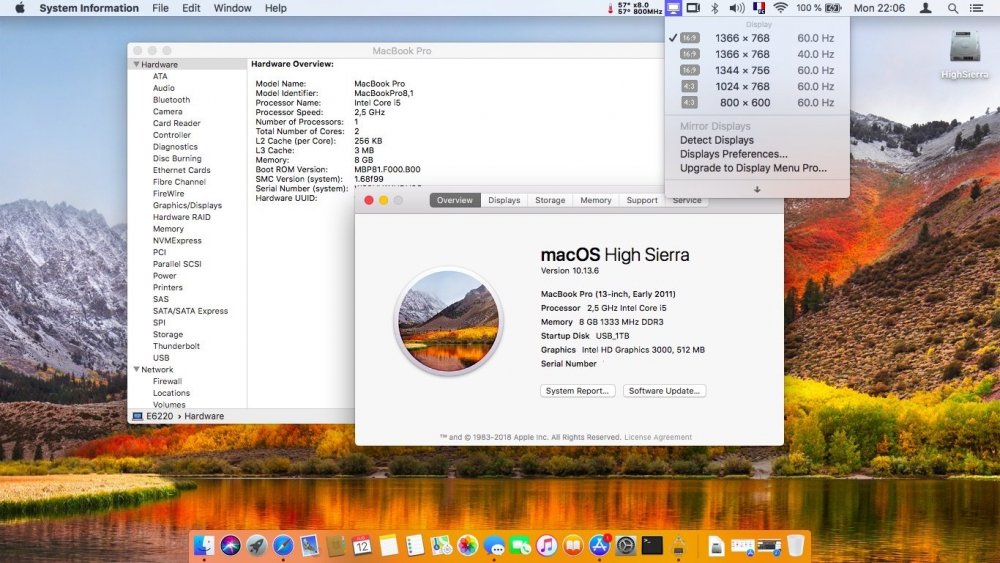
Task: Open iBooks from the Dock
Action: (573, 546)
